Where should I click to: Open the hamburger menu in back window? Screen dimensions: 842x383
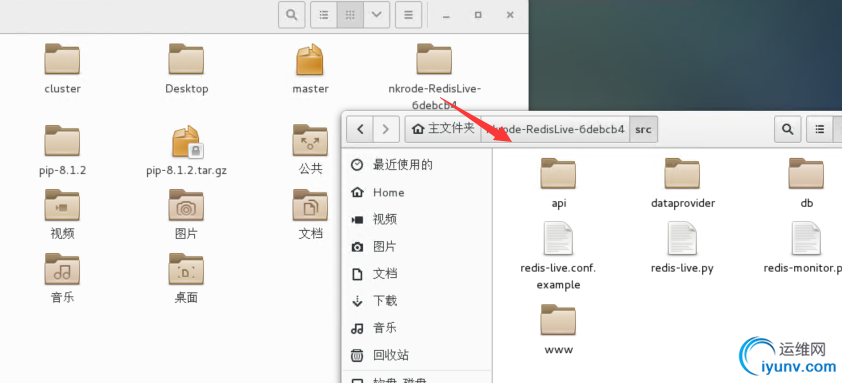point(408,15)
